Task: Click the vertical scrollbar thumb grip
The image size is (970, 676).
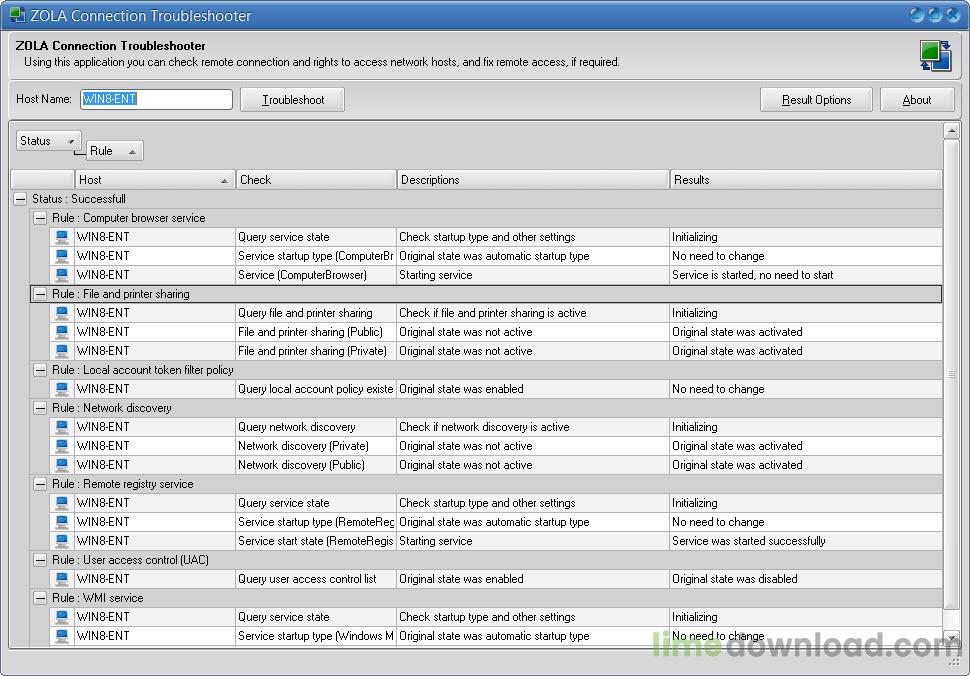Action: [951, 374]
